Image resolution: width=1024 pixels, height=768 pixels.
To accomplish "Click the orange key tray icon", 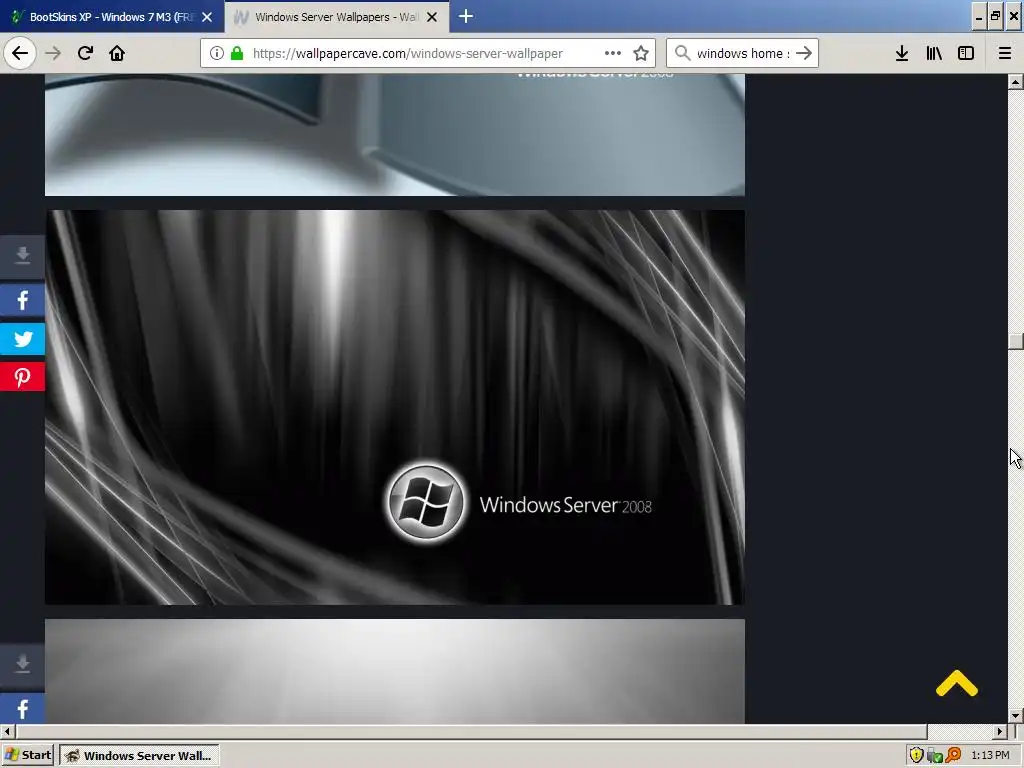I will coord(953,756).
